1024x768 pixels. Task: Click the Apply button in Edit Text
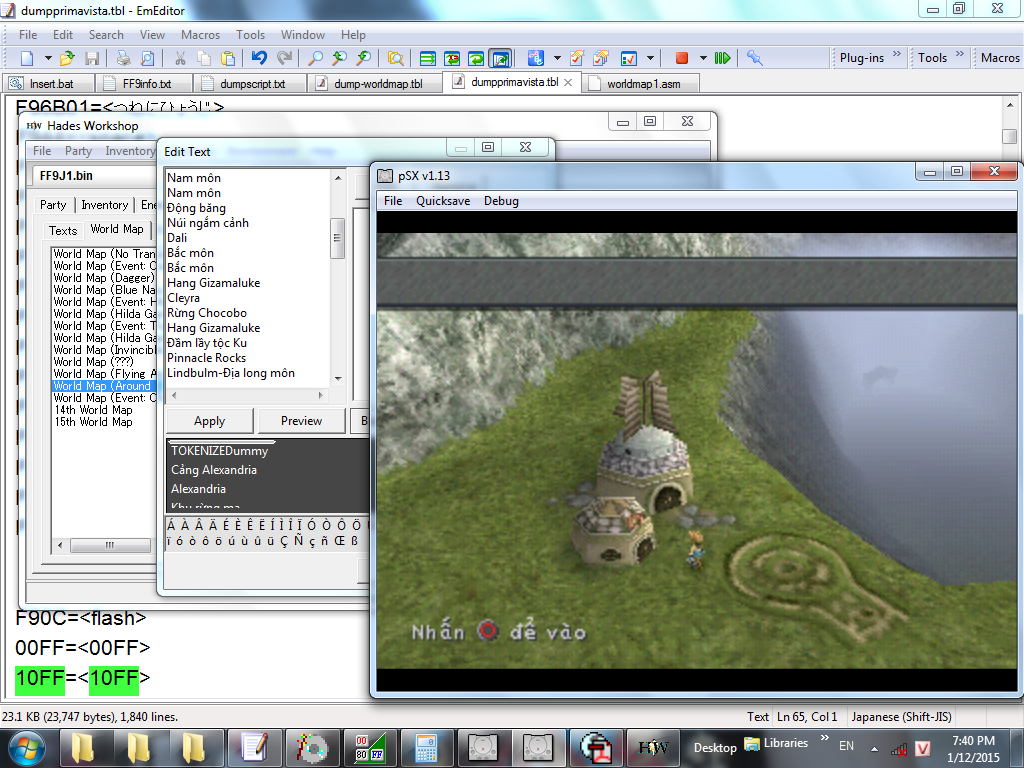pyautogui.click(x=210, y=421)
